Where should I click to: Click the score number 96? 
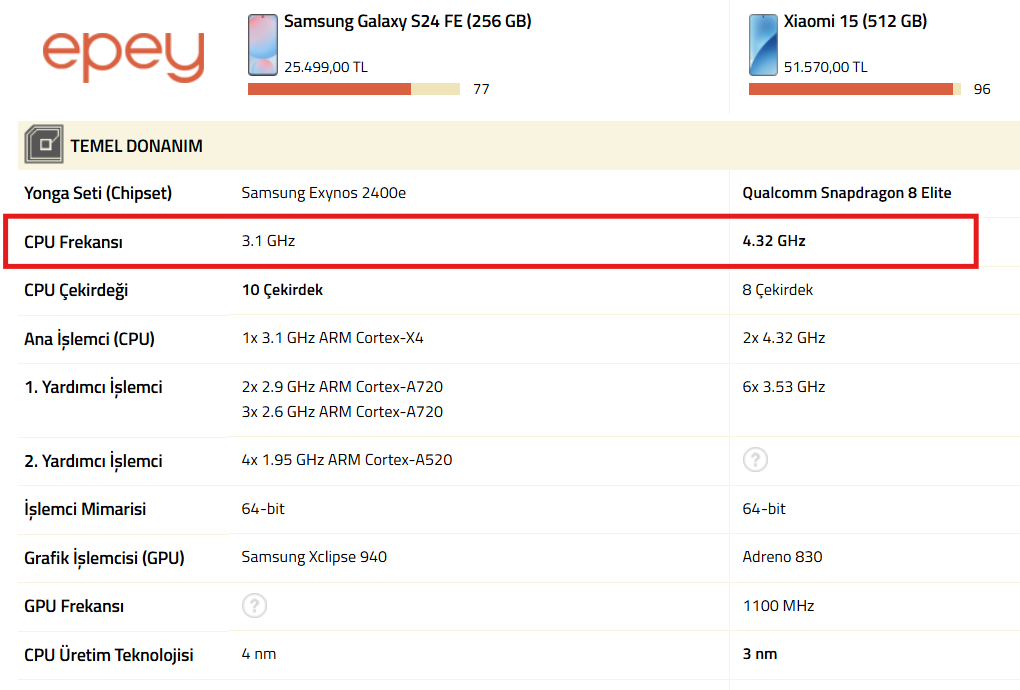click(982, 89)
